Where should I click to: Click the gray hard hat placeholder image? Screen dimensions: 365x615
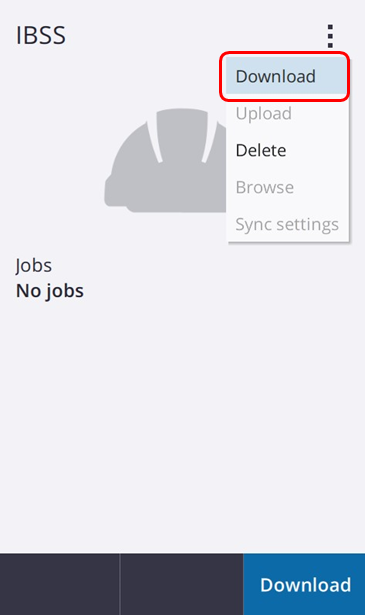[x=167, y=160]
